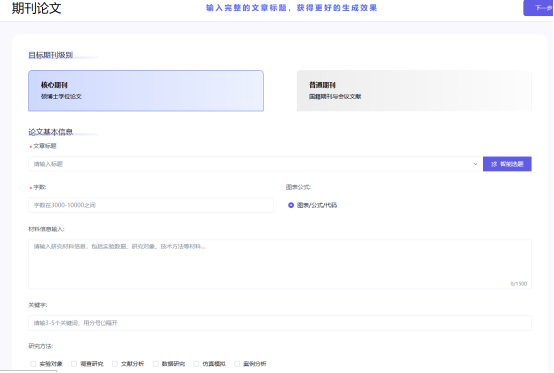
Task: Click the purple 智能选题 button
Action: (x=507, y=164)
